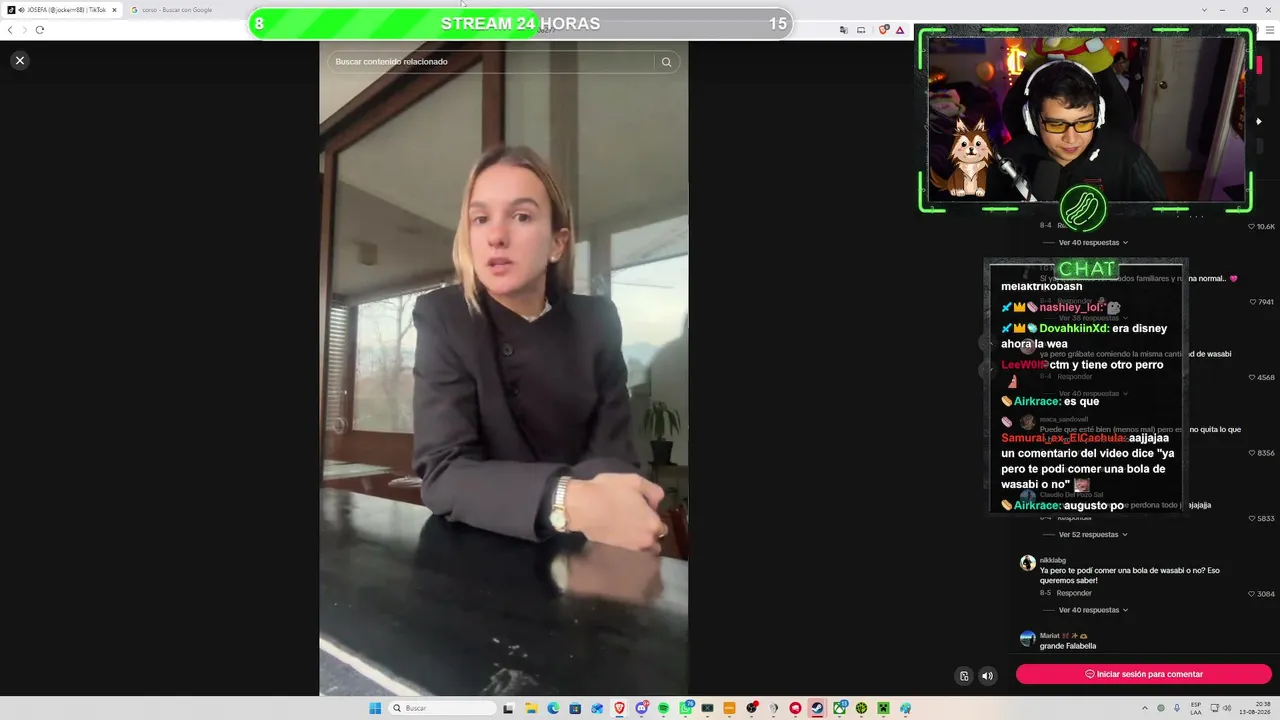Open the nikklabg username link
The image size is (1280, 720).
pos(1053,560)
